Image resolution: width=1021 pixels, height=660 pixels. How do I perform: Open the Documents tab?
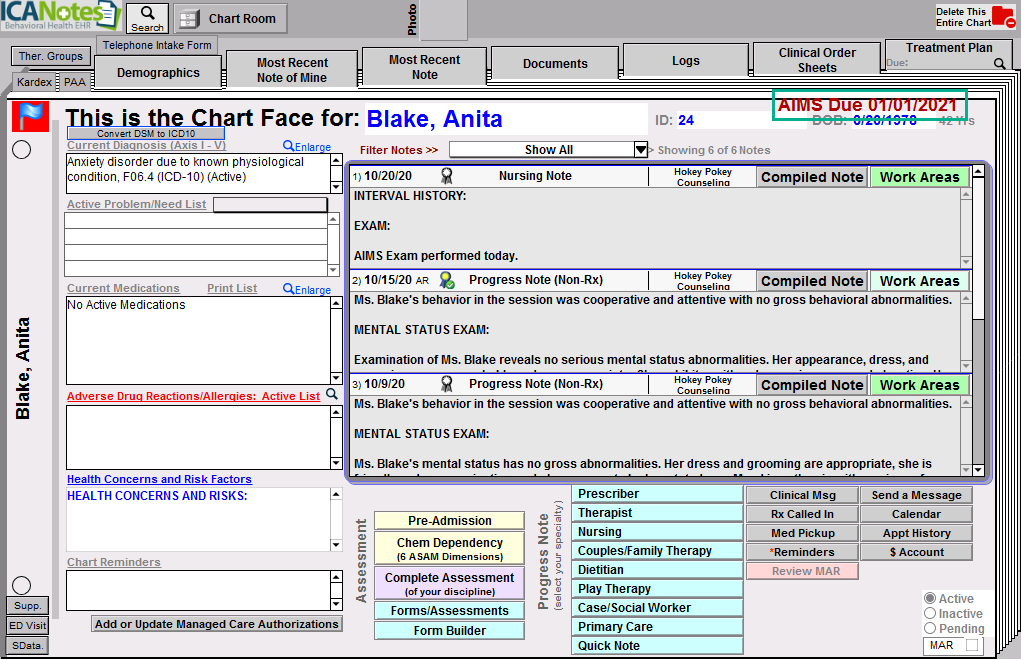click(555, 63)
